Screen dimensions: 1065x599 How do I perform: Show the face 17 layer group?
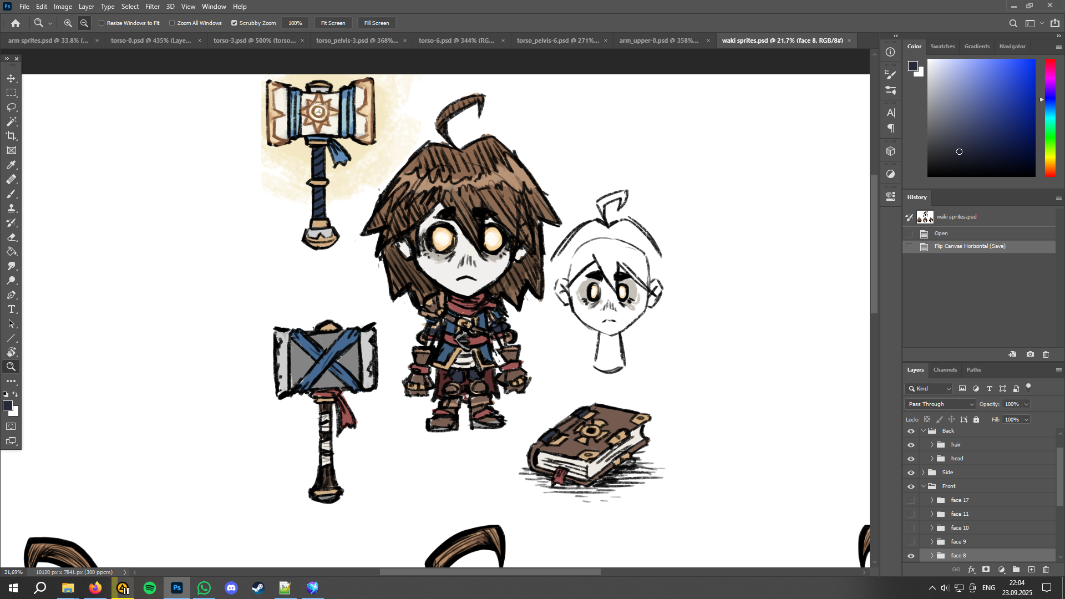pyautogui.click(x=911, y=500)
